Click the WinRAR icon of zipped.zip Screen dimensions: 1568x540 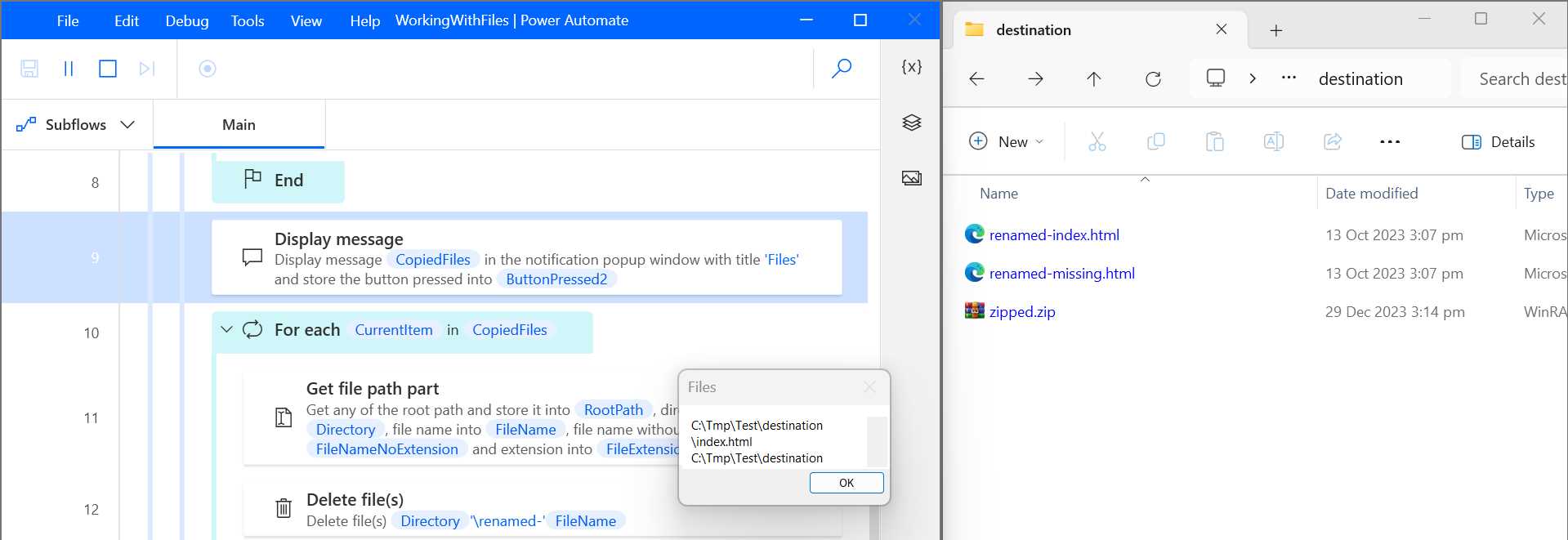[975, 311]
